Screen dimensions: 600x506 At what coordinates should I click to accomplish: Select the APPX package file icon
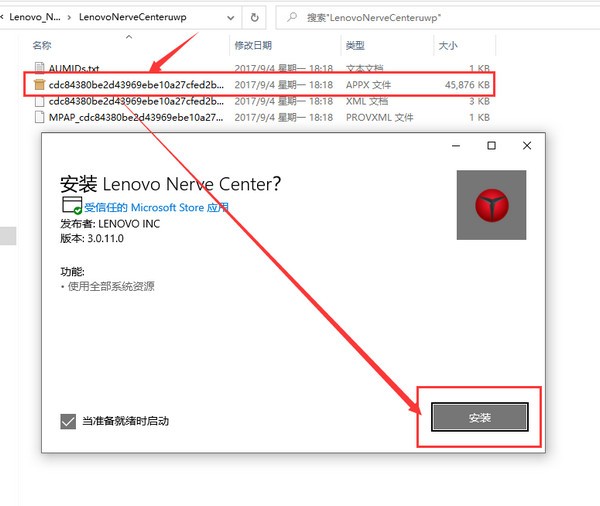coord(39,85)
